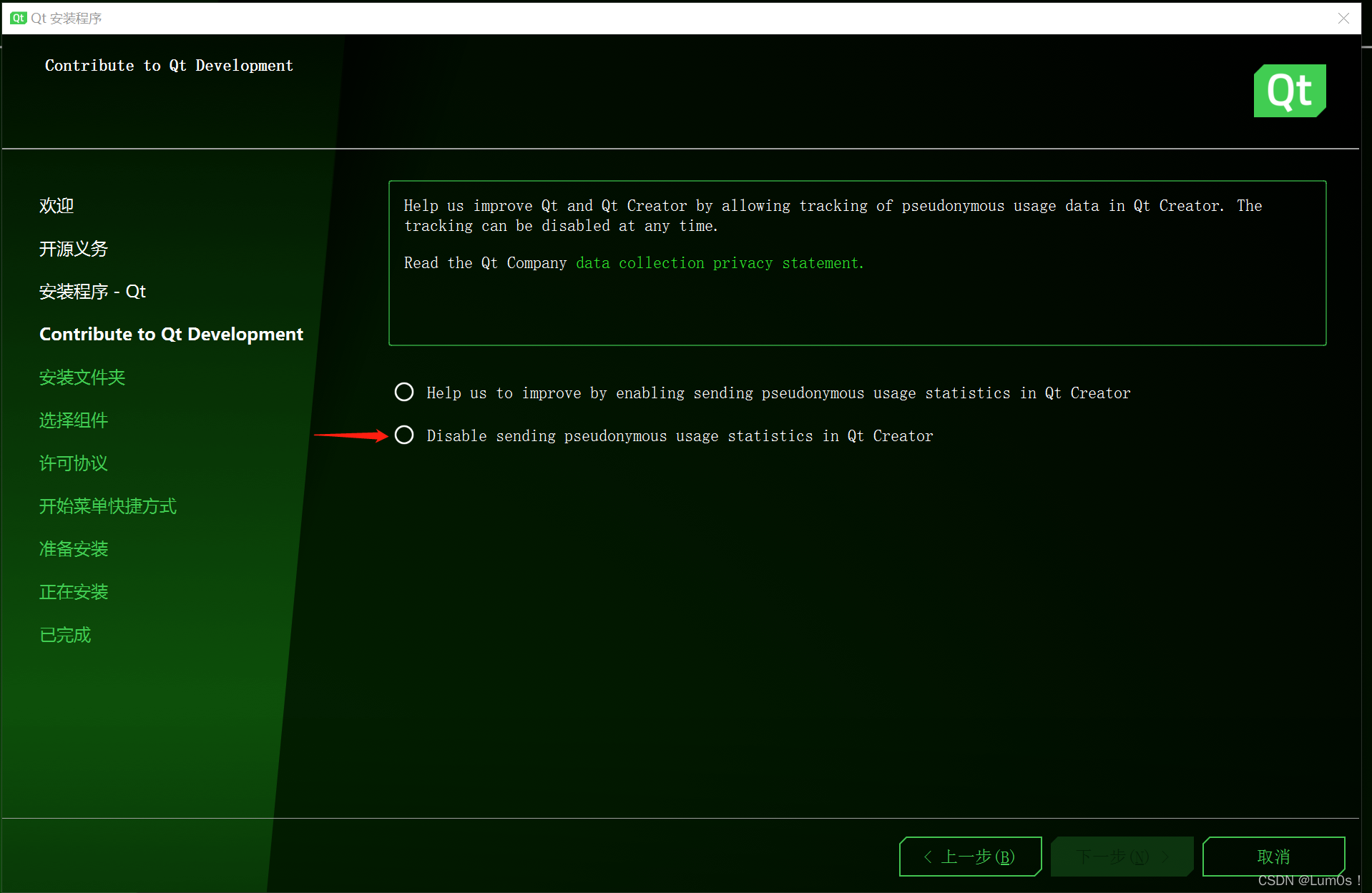The height and width of the screenshot is (893, 1372).
Task: Close the Qt installer window
Action: (1343, 19)
